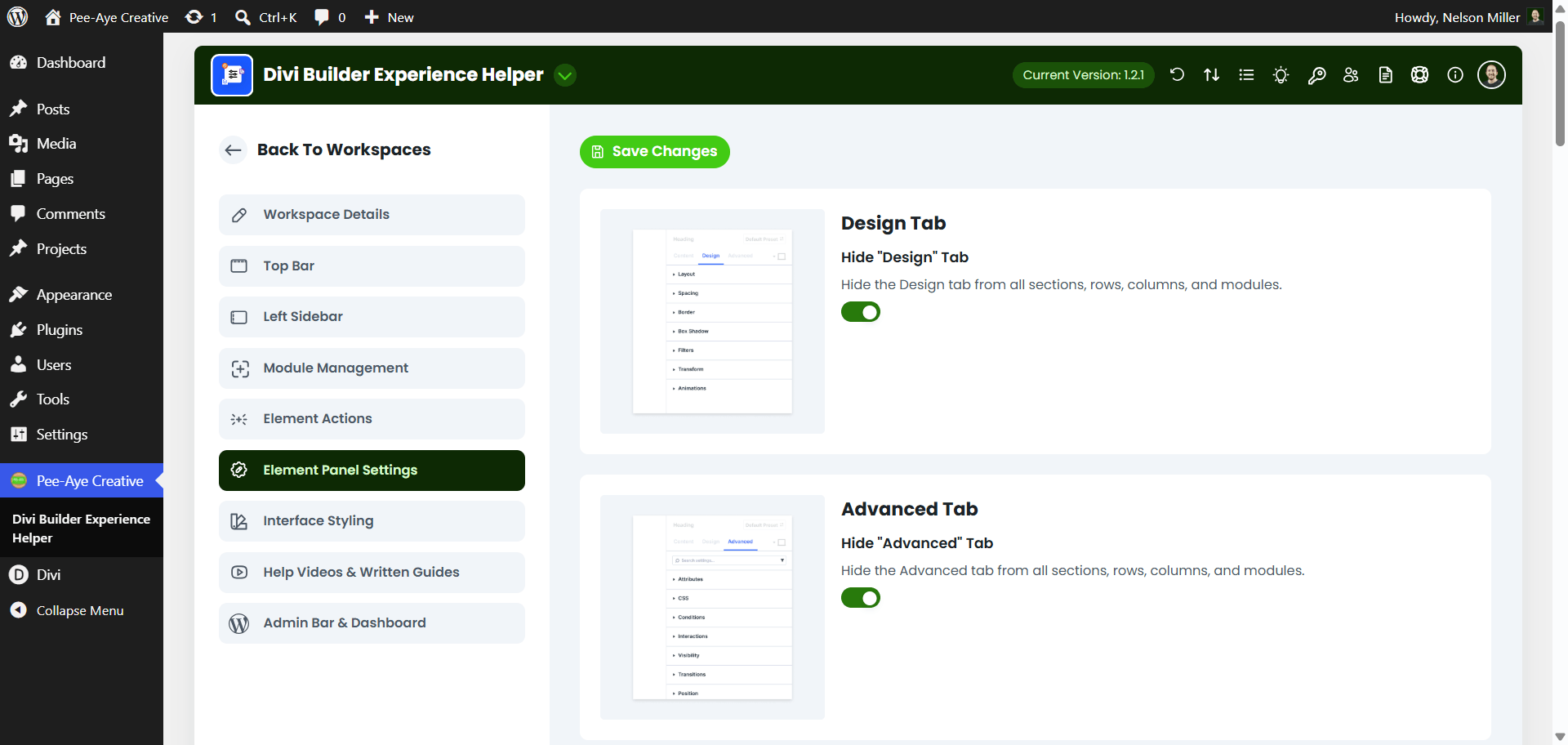Click the reset/undo arrow icon
The width and height of the screenshot is (1568, 745).
1177,75
